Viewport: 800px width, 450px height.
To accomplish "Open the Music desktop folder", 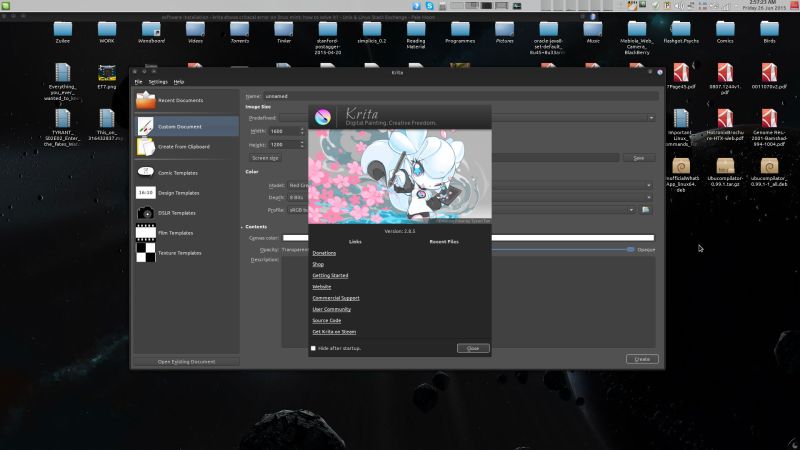I will coord(593,32).
